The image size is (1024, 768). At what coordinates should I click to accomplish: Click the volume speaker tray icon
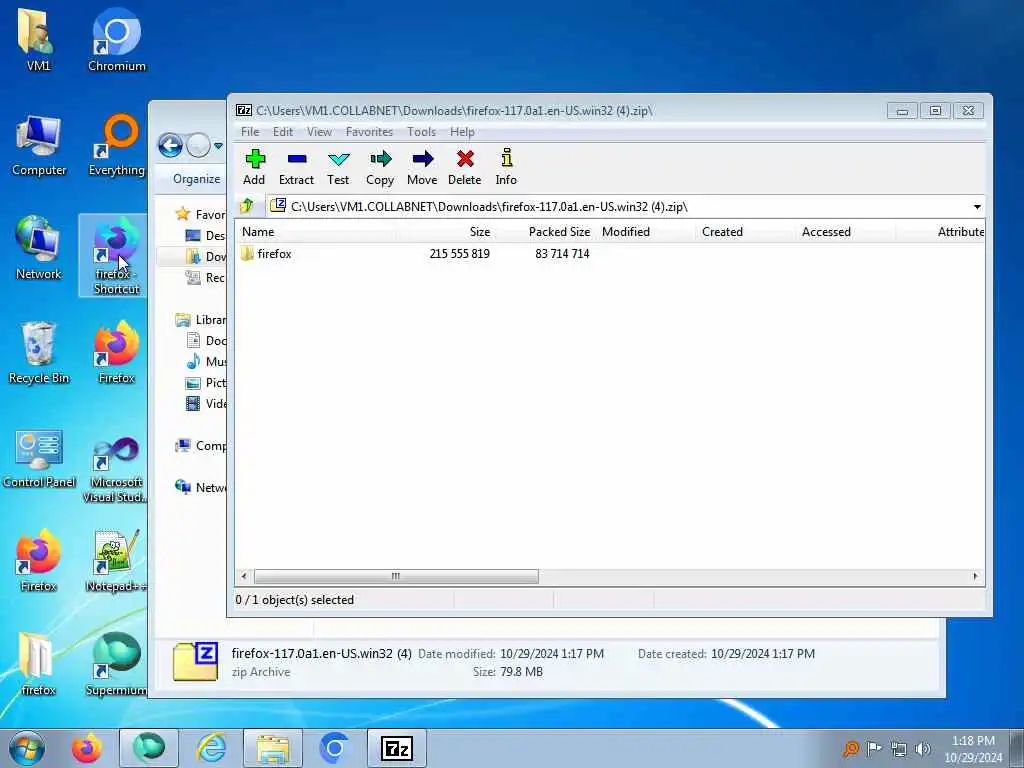tap(922, 748)
